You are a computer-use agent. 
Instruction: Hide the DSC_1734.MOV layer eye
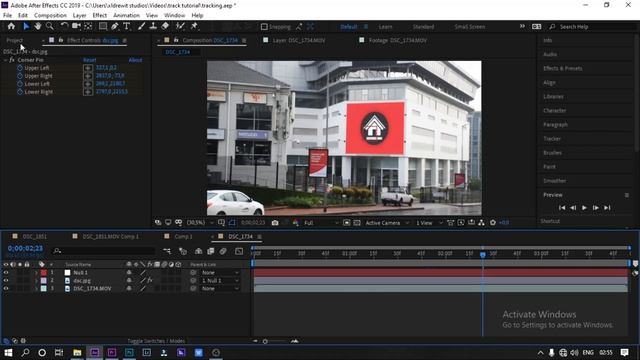click(6, 288)
